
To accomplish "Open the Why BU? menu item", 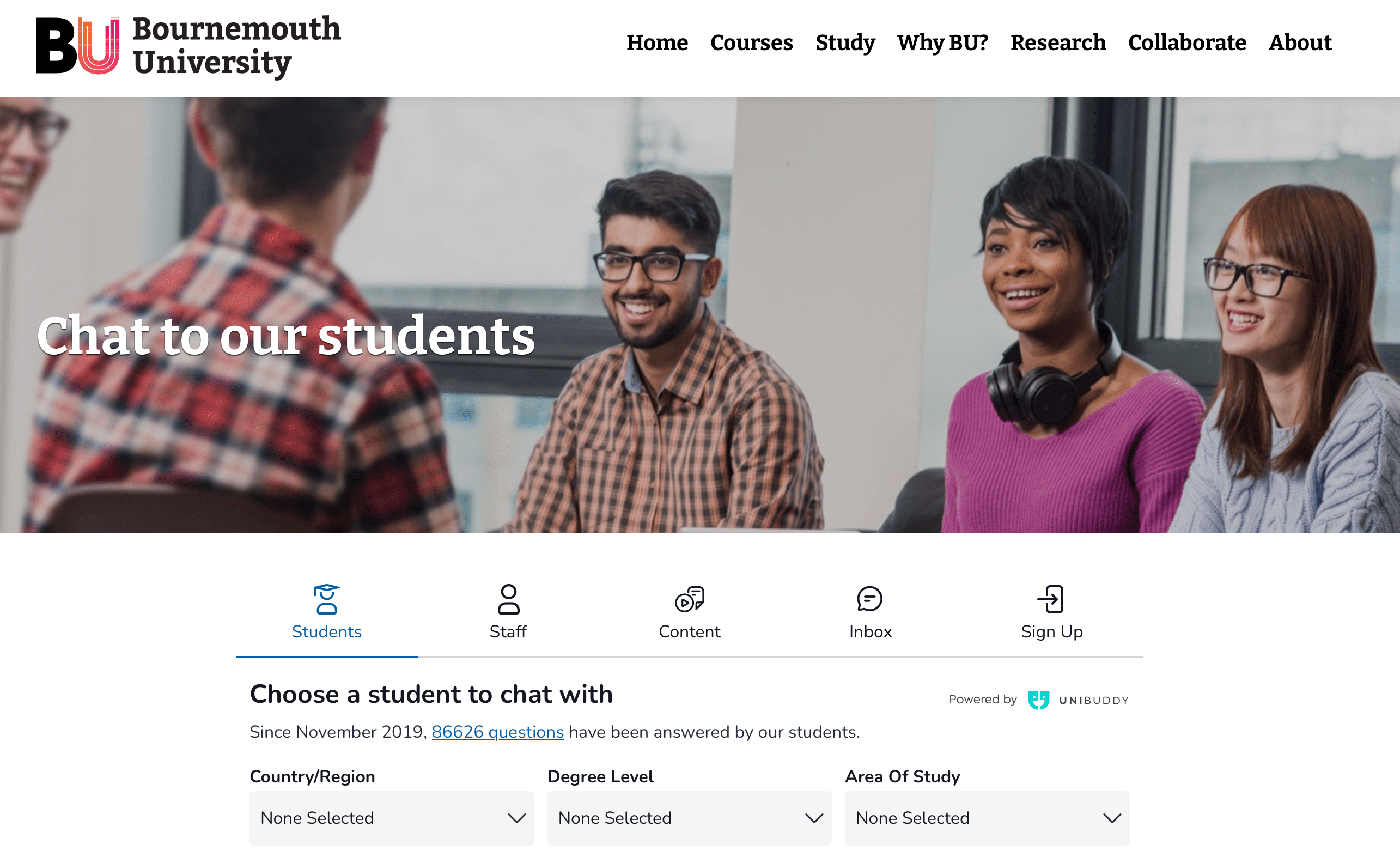I will [x=942, y=43].
